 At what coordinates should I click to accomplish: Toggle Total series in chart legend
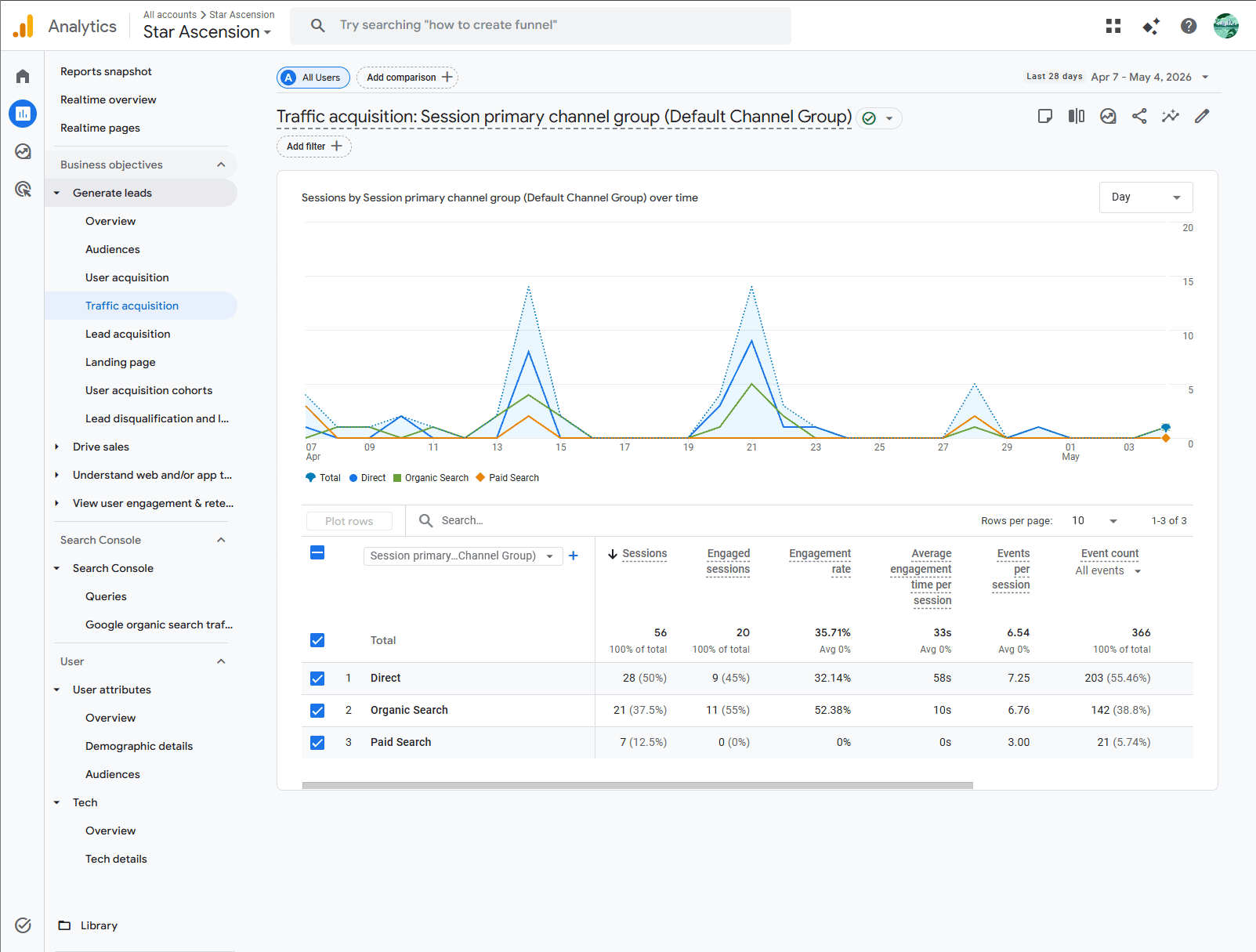tap(323, 478)
